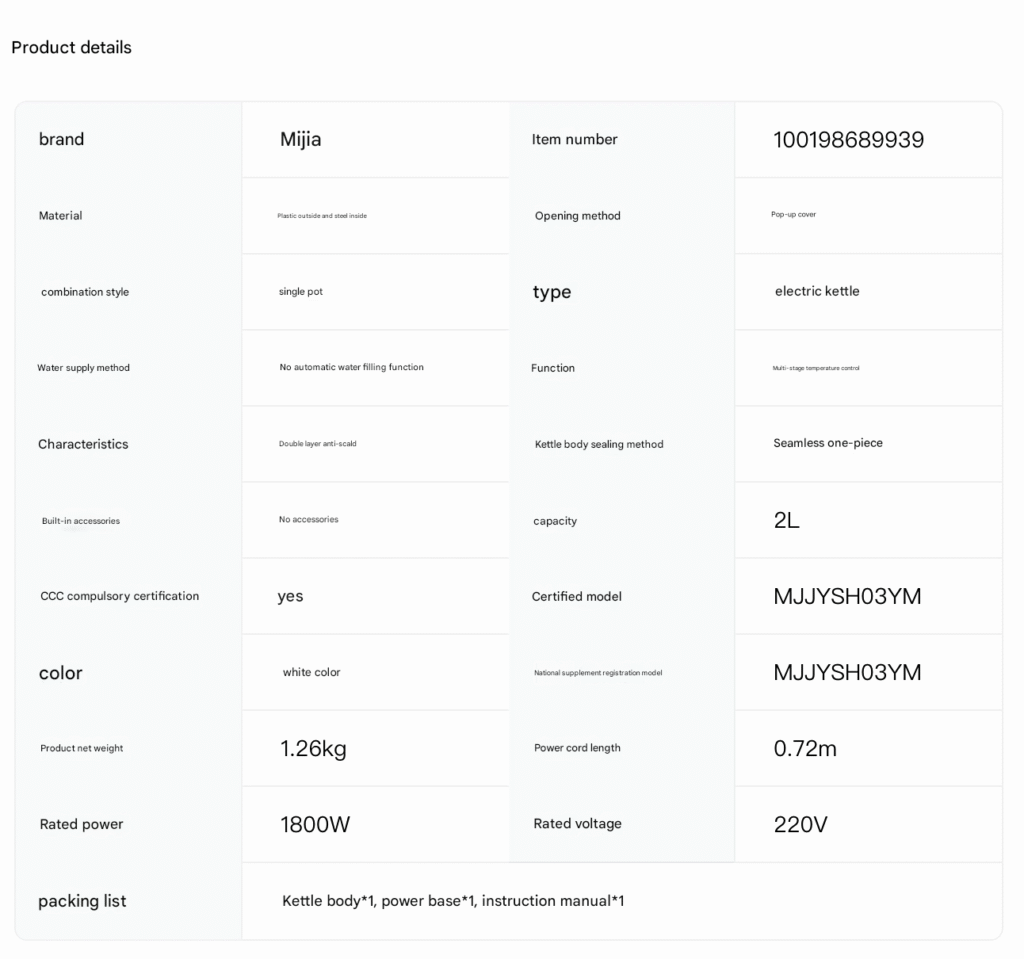Click the electric kettle type value

tap(817, 291)
